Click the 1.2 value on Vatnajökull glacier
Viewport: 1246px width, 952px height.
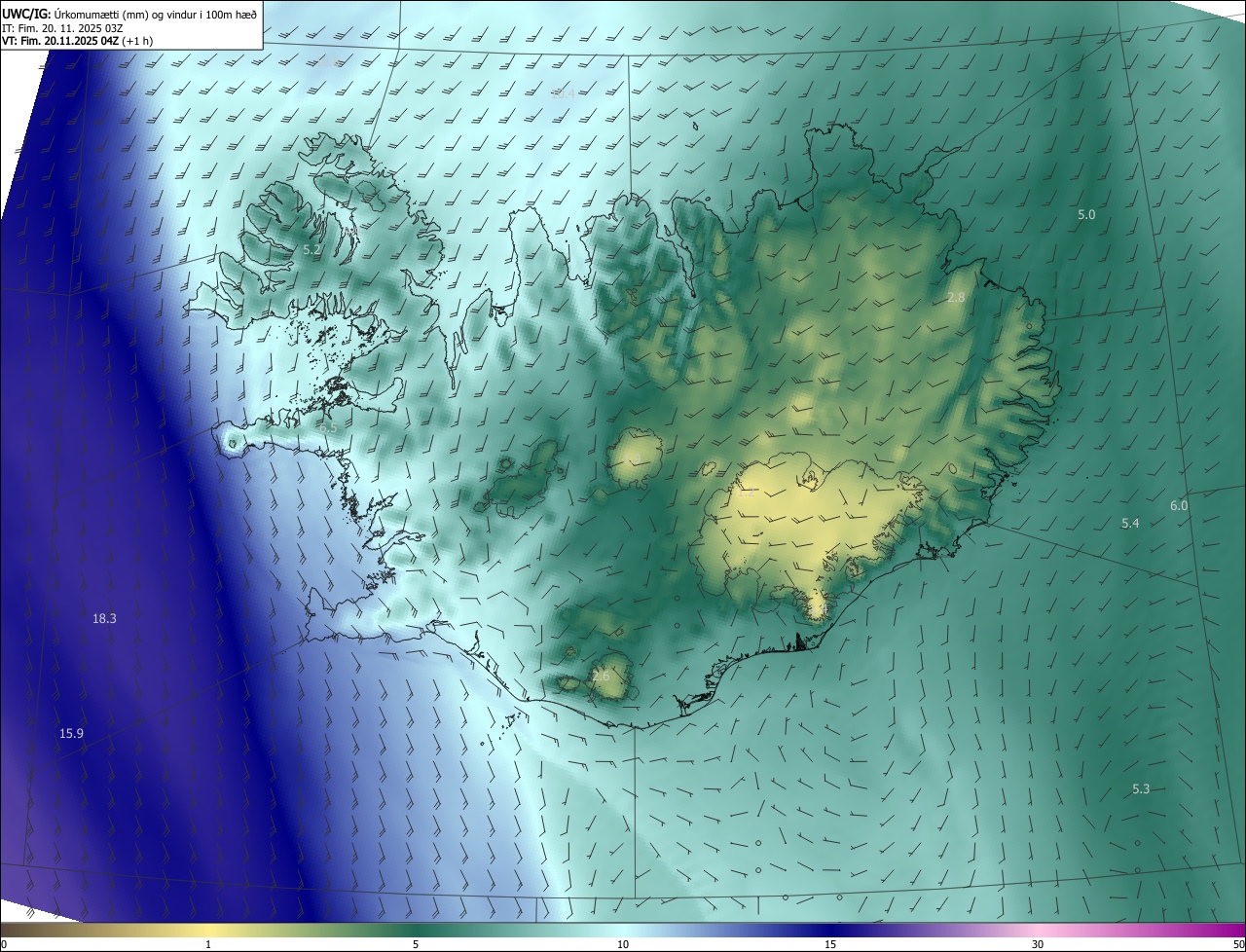747,493
